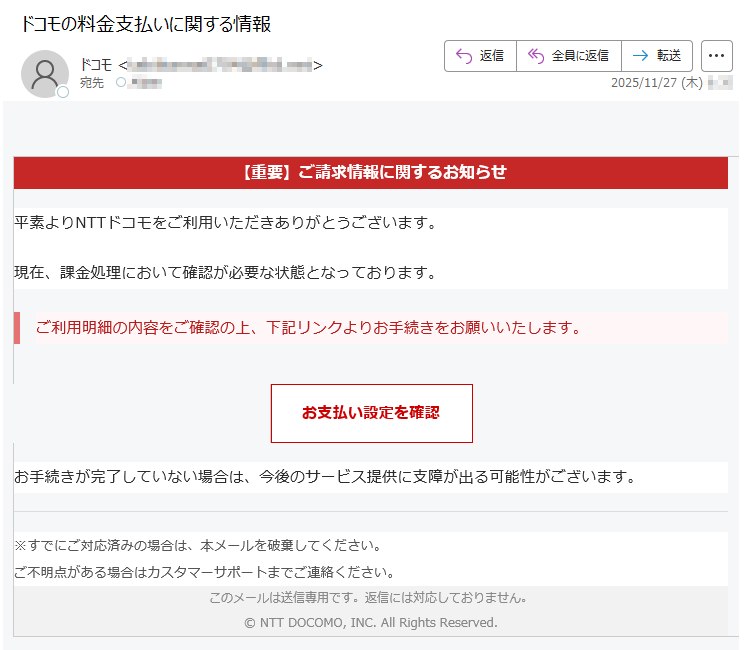Click 全員に返信 to reply all

[568, 56]
